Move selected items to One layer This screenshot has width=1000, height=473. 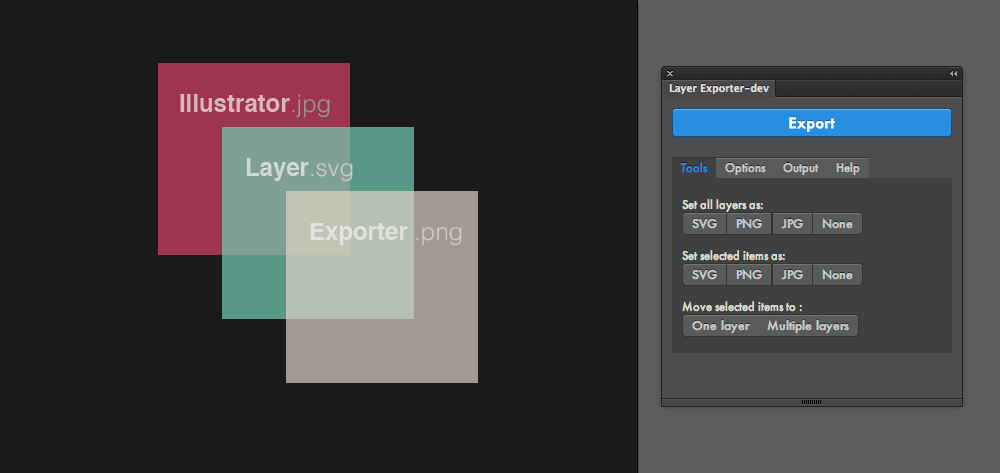[x=721, y=326]
